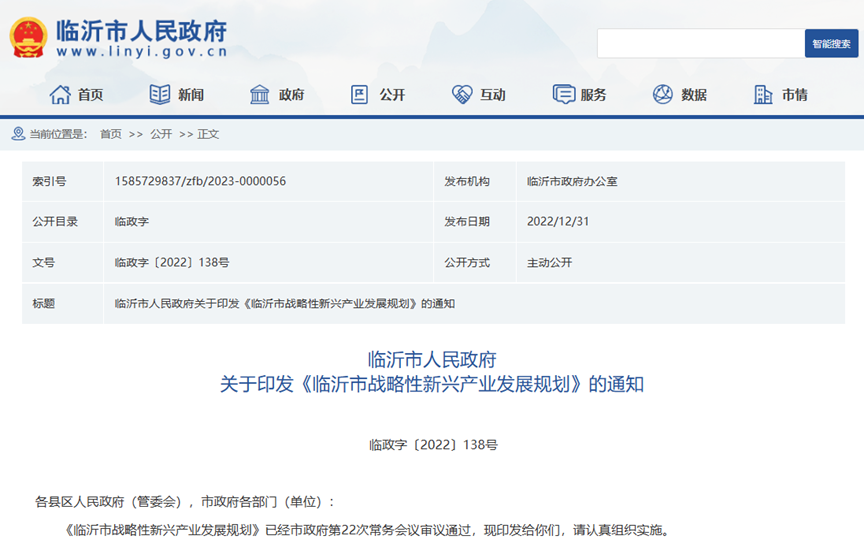The height and width of the screenshot is (558, 864).
Task: Select the 主动公开 value
Action: click(549, 262)
